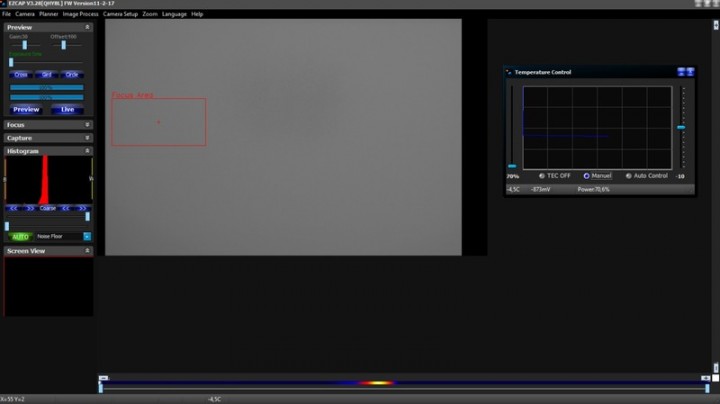Click the green AUTO histogram button
Image resolution: width=720 pixels, height=404 pixels.
pos(20,236)
